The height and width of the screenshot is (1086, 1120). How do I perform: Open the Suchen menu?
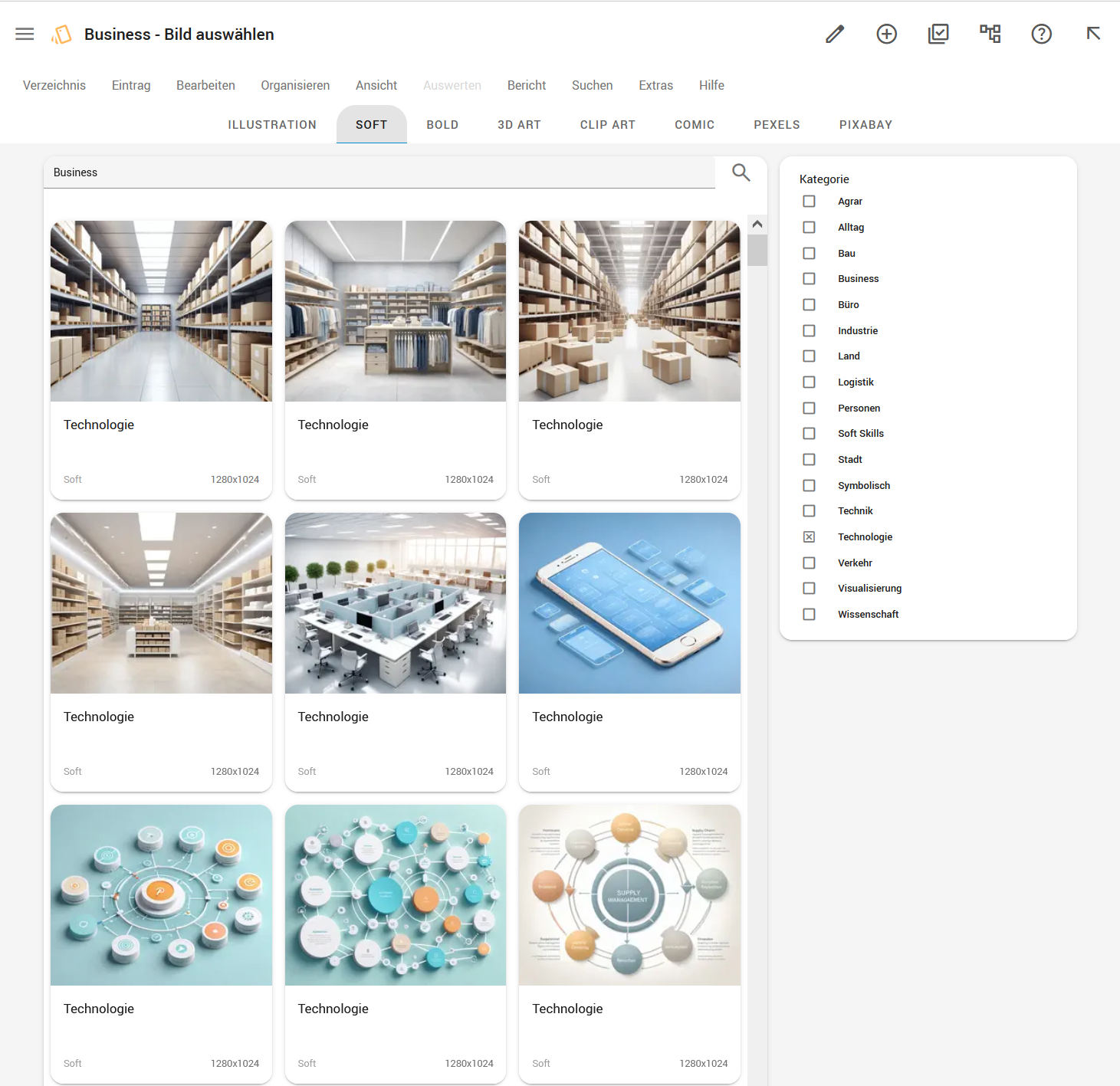(x=593, y=85)
